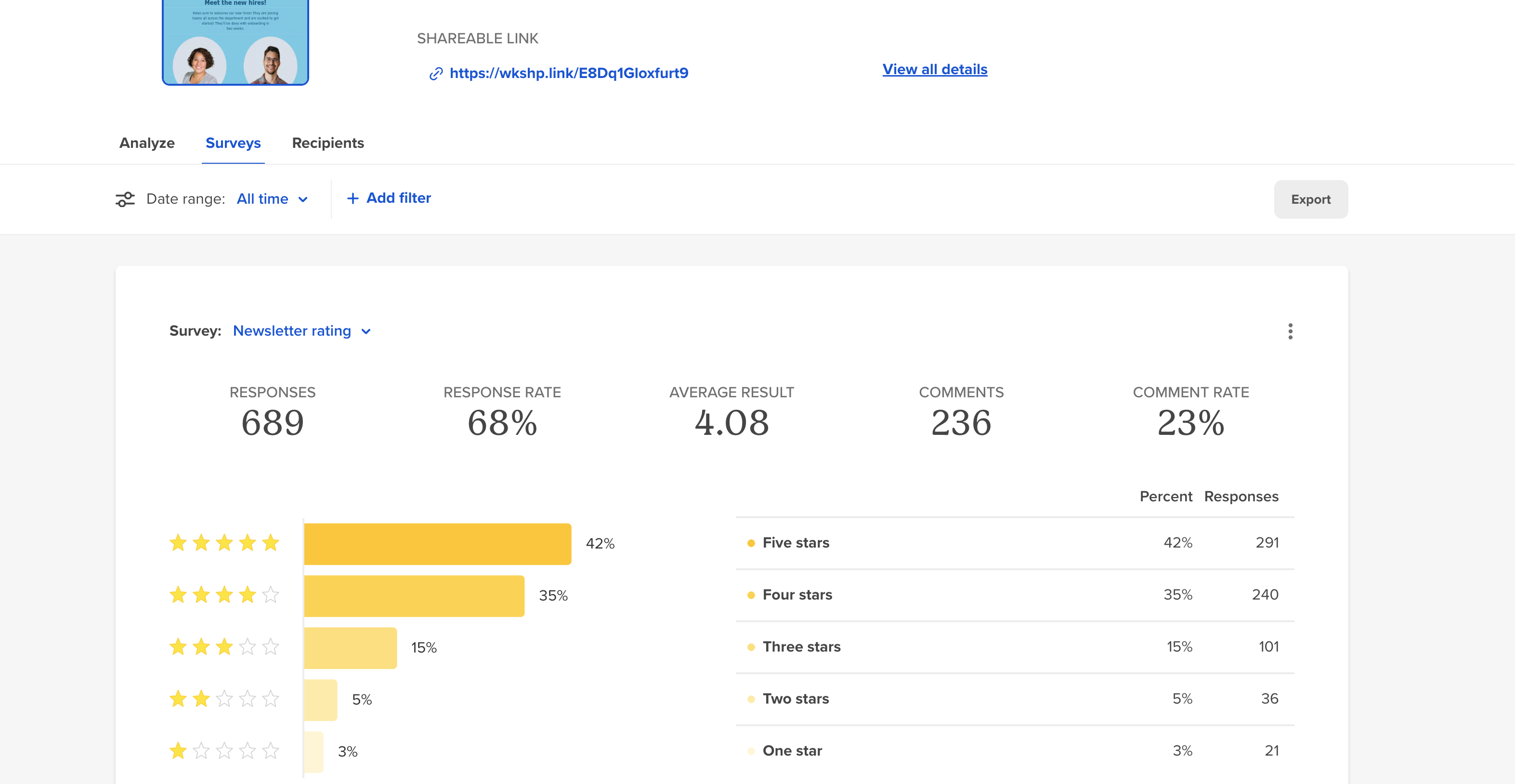Click the two-star rating row icons
The width and height of the screenshot is (1515, 784).
pos(224,699)
